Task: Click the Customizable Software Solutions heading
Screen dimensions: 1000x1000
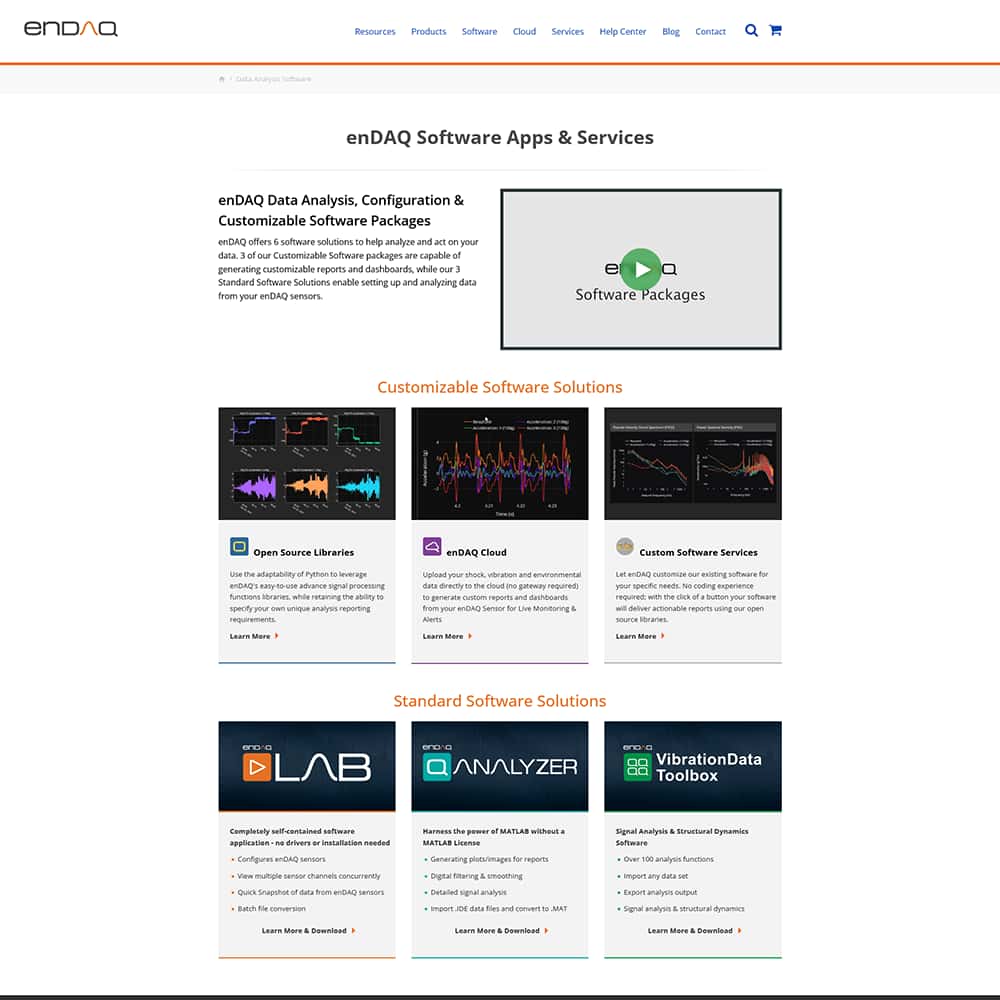Action: coord(500,387)
